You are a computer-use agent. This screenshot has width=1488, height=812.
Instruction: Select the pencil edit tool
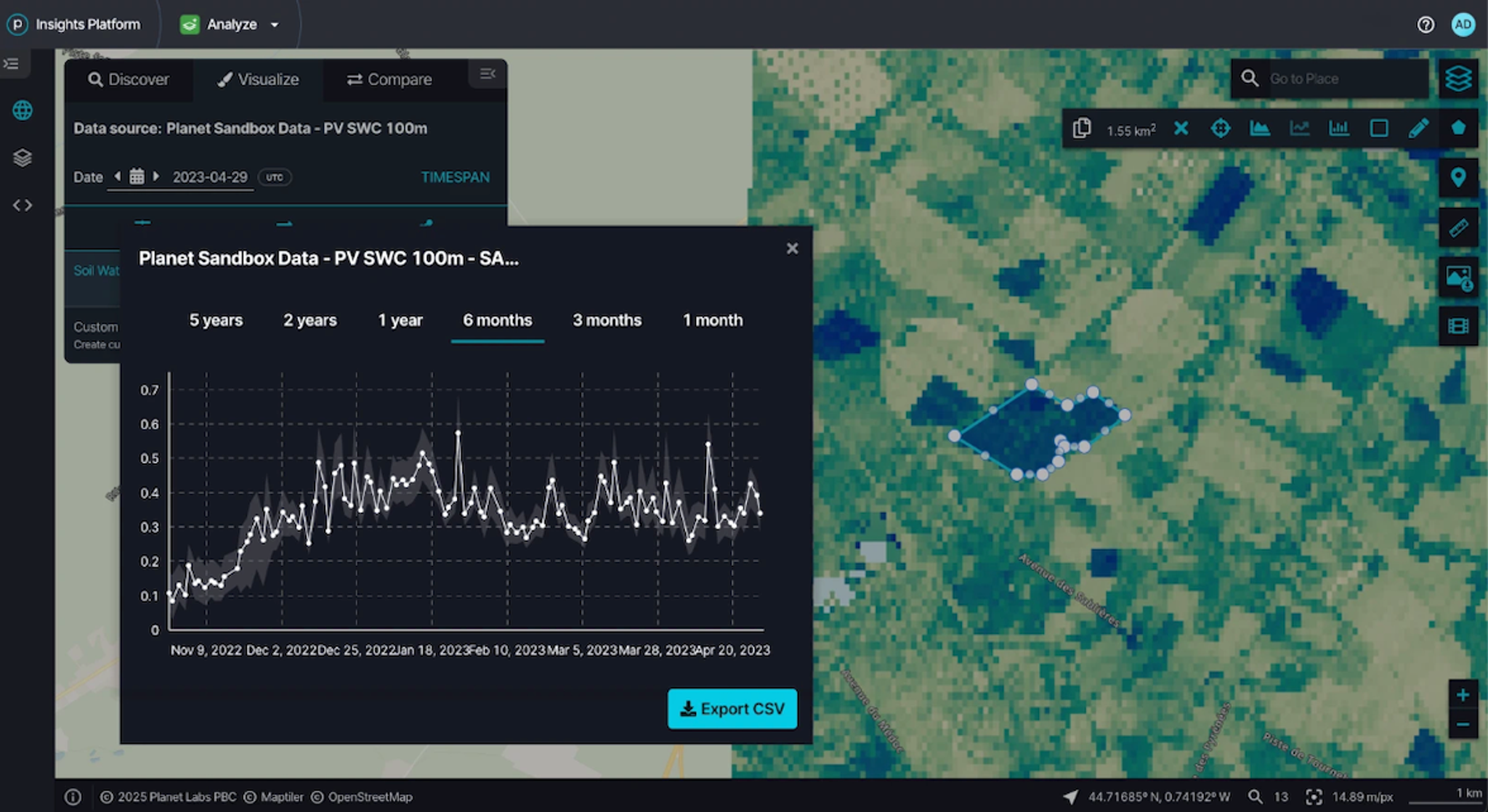point(1418,129)
